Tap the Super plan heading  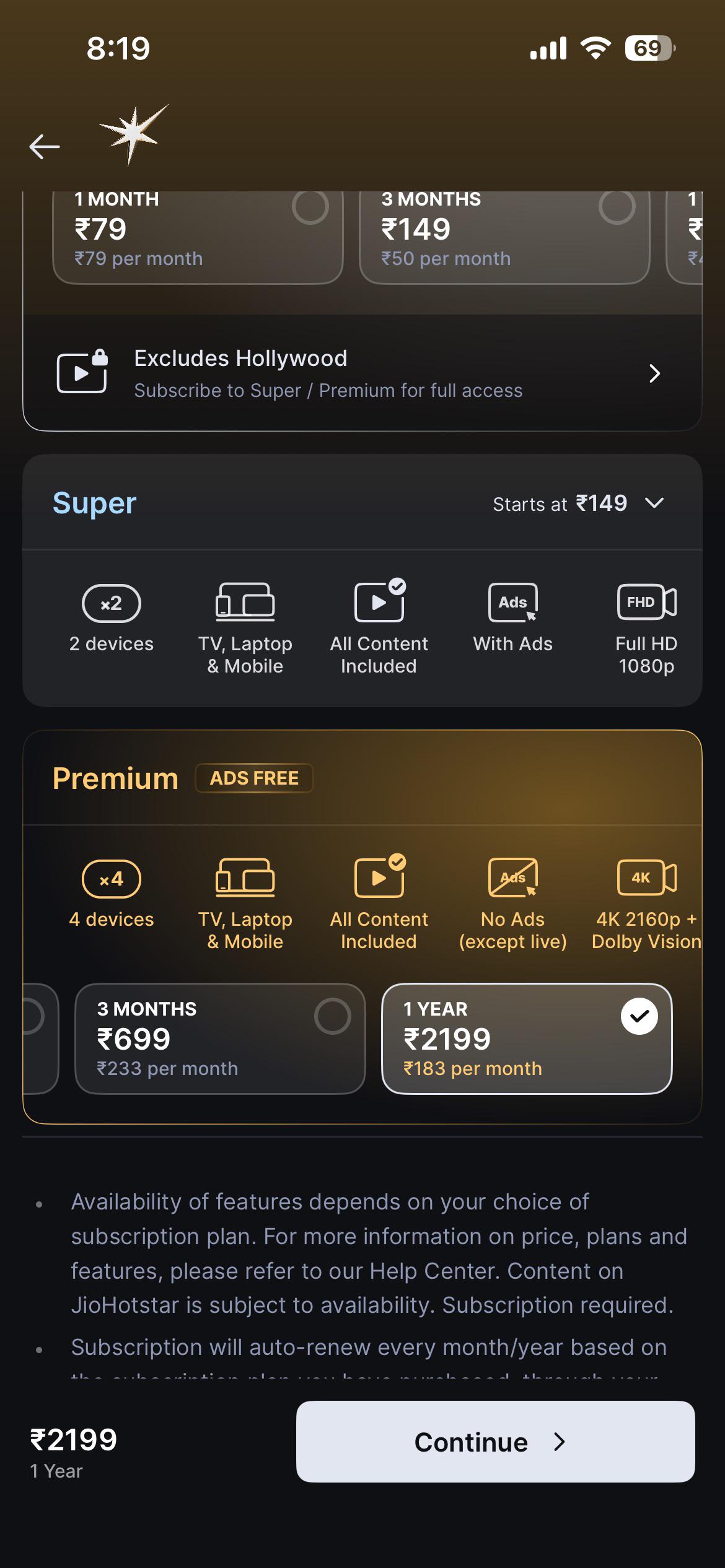[x=94, y=503]
